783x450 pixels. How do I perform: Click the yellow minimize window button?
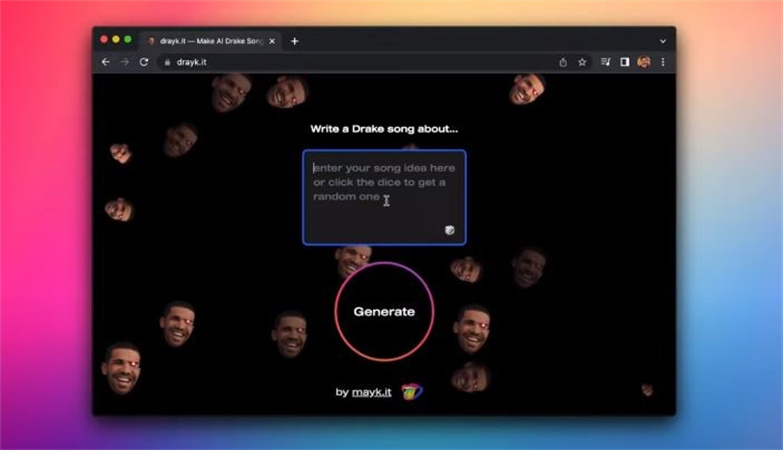[116, 39]
